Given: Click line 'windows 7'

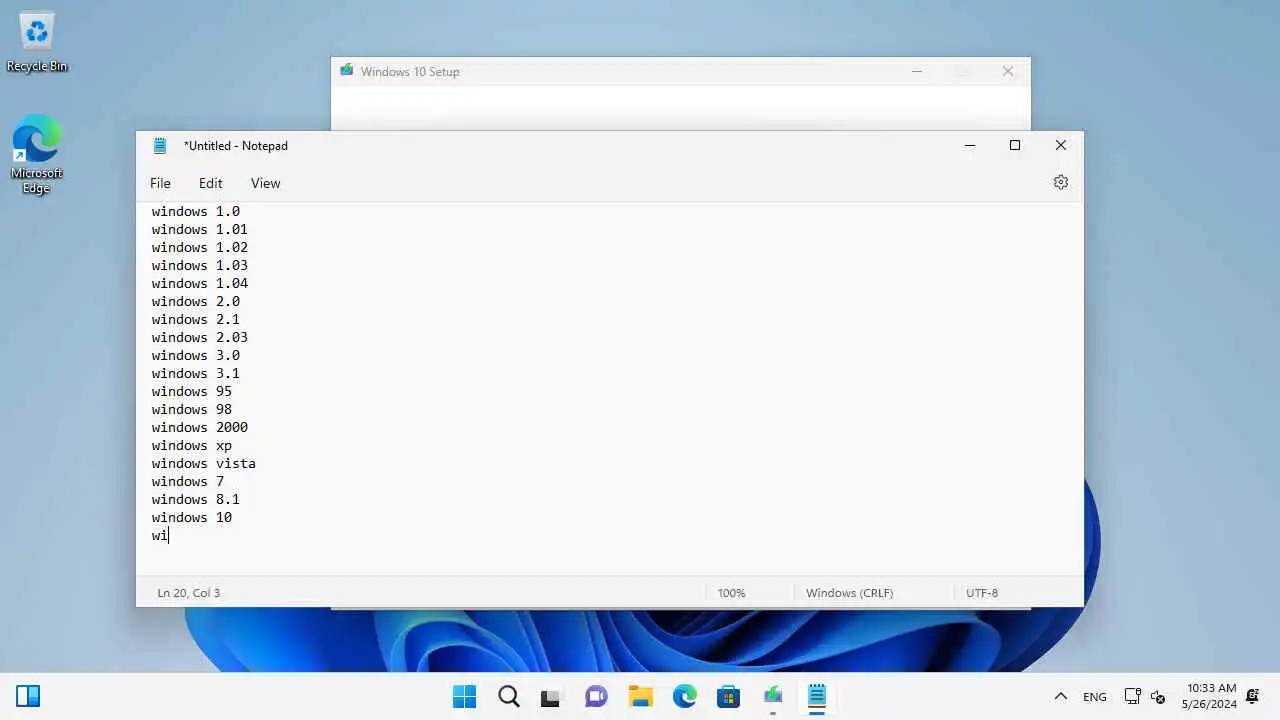Looking at the screenshot, I should (x=188, y=481).
